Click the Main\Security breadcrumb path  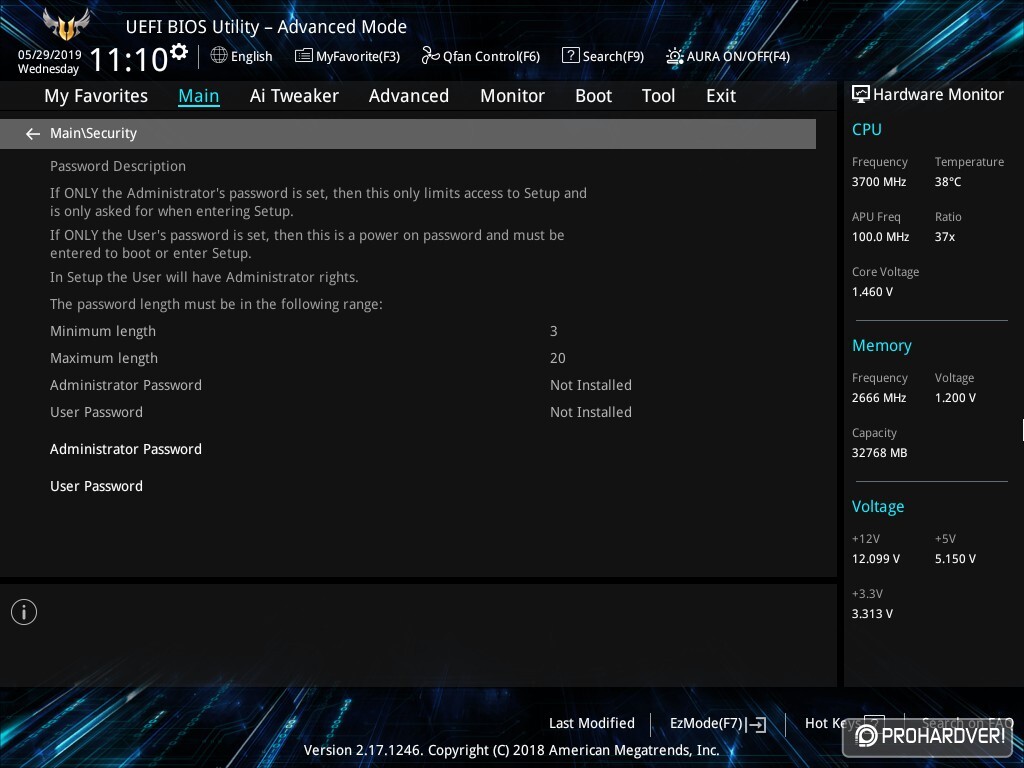coord(93,133)
